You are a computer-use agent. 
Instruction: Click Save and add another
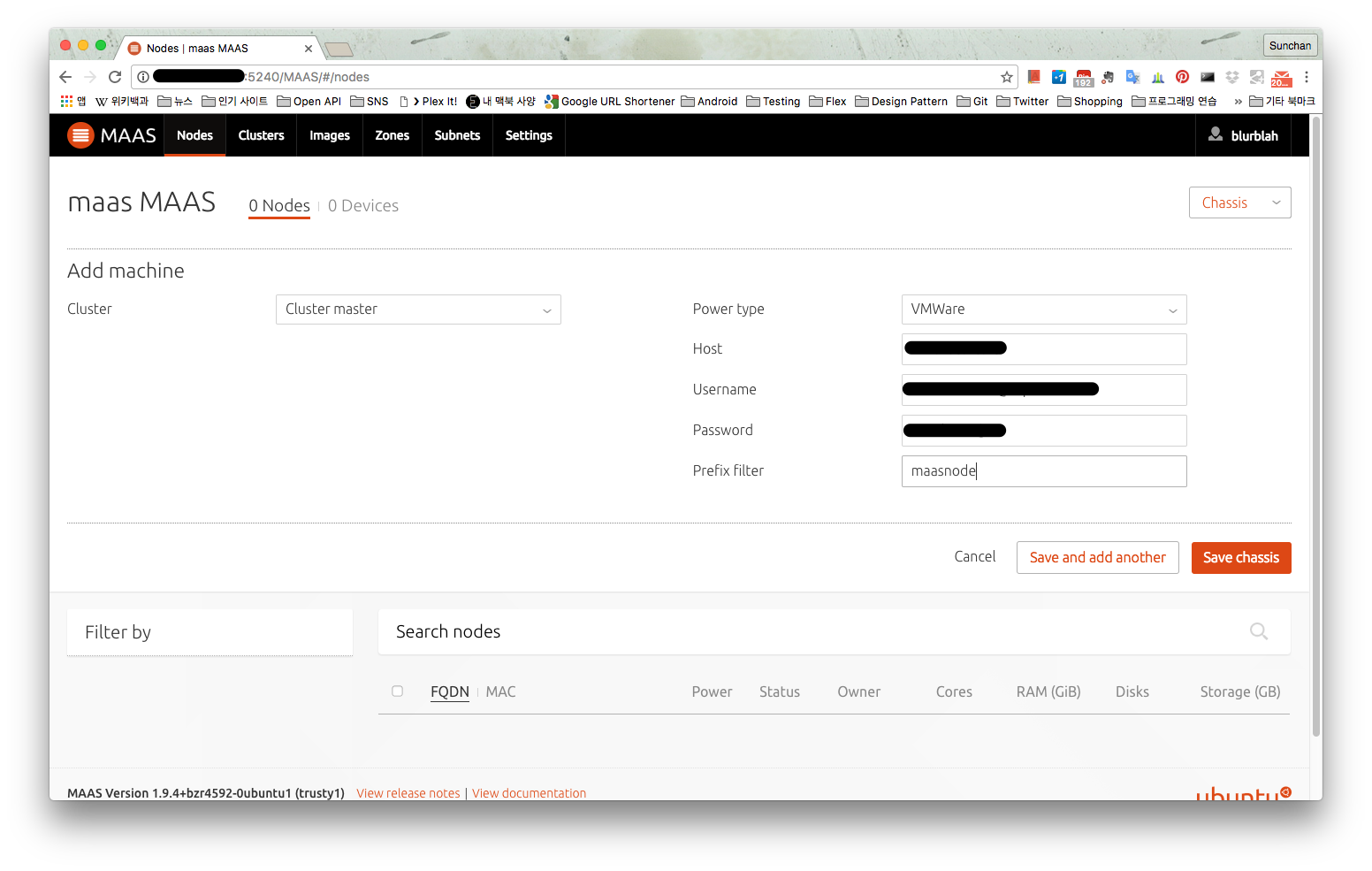pyautogui.click(x=1098, y=558)
